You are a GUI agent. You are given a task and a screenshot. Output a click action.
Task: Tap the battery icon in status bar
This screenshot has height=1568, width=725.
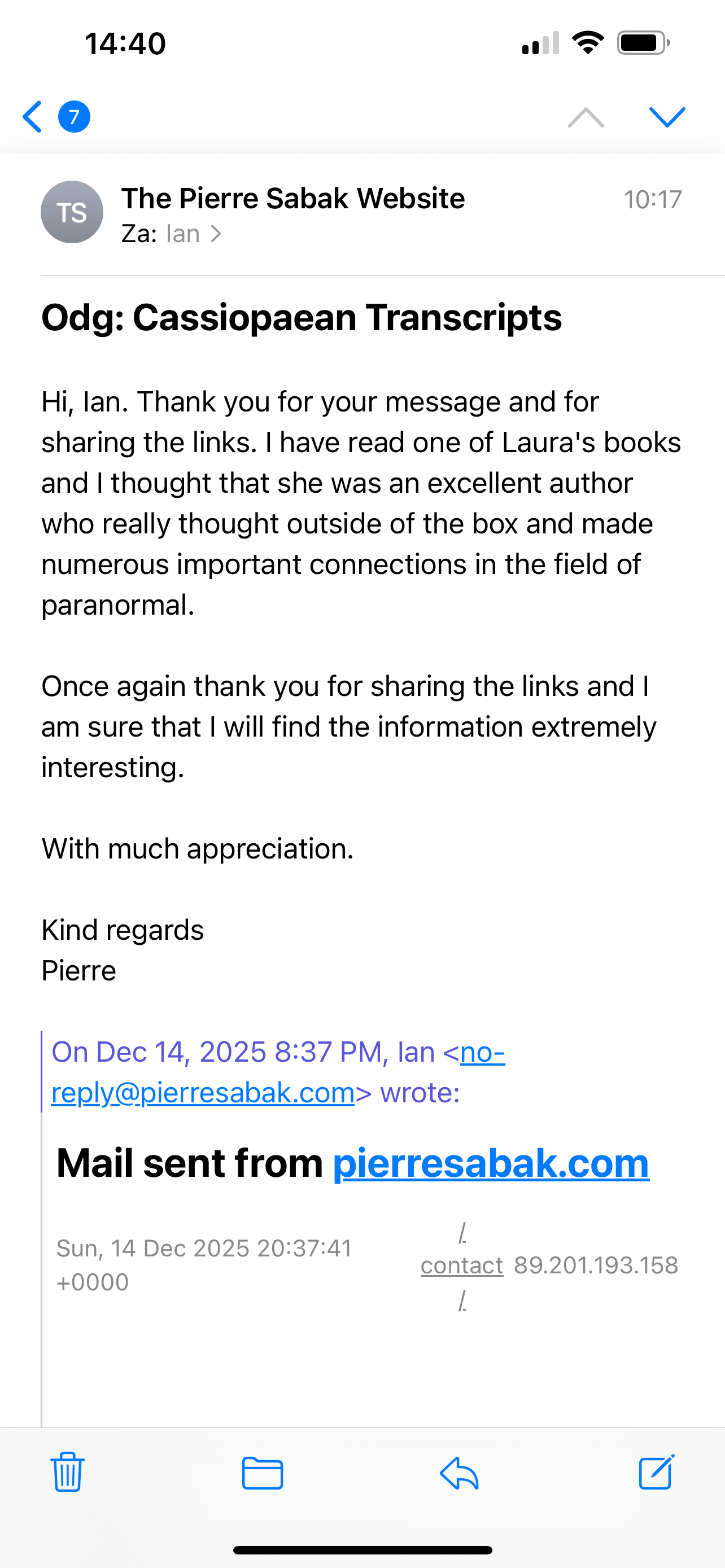643,43
